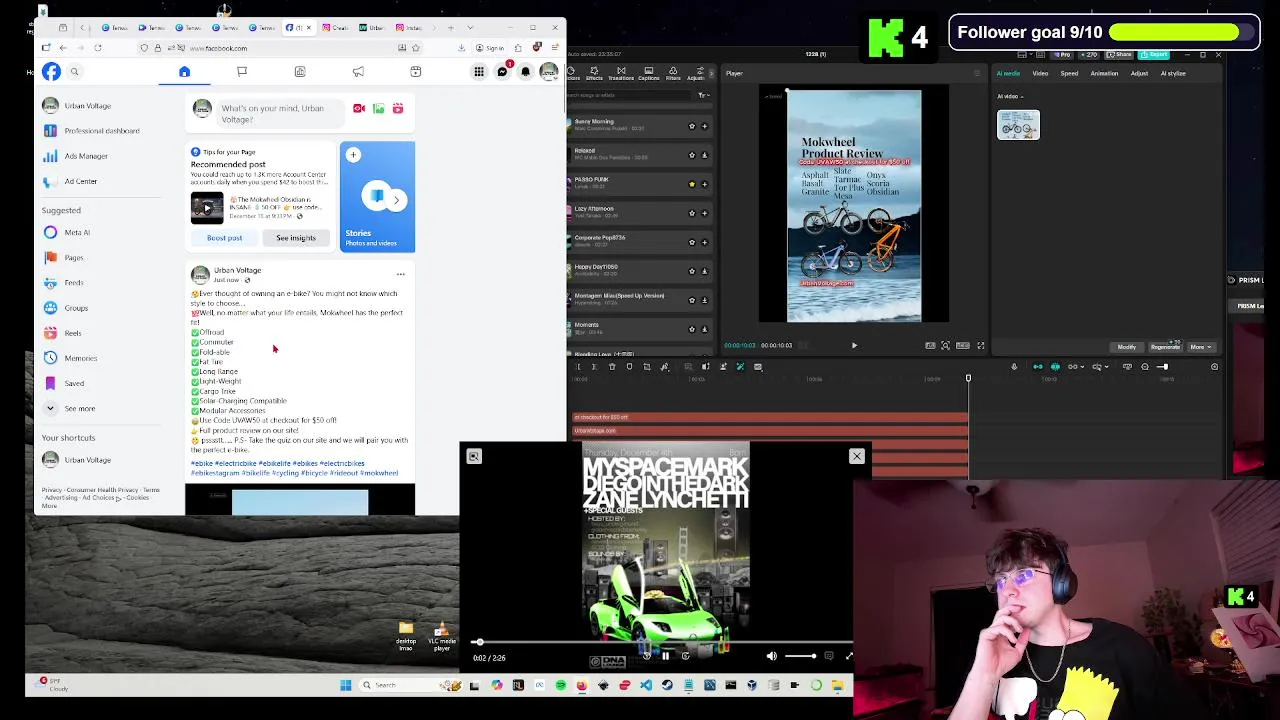Open Facebook account profile menu
The image size is (1280, 720).
point(549,72)
